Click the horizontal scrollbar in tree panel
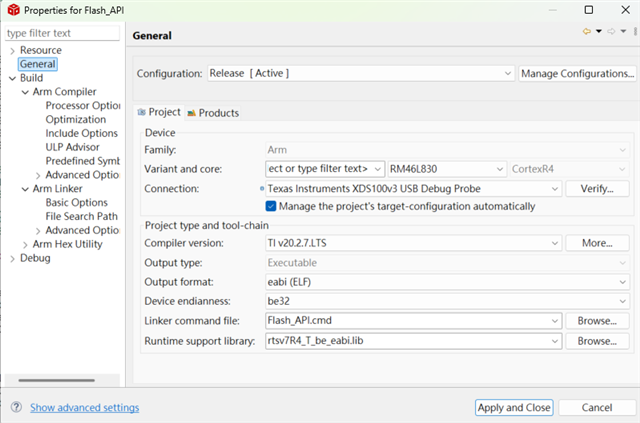Viewport: 640px width, 423px height. 56,380
